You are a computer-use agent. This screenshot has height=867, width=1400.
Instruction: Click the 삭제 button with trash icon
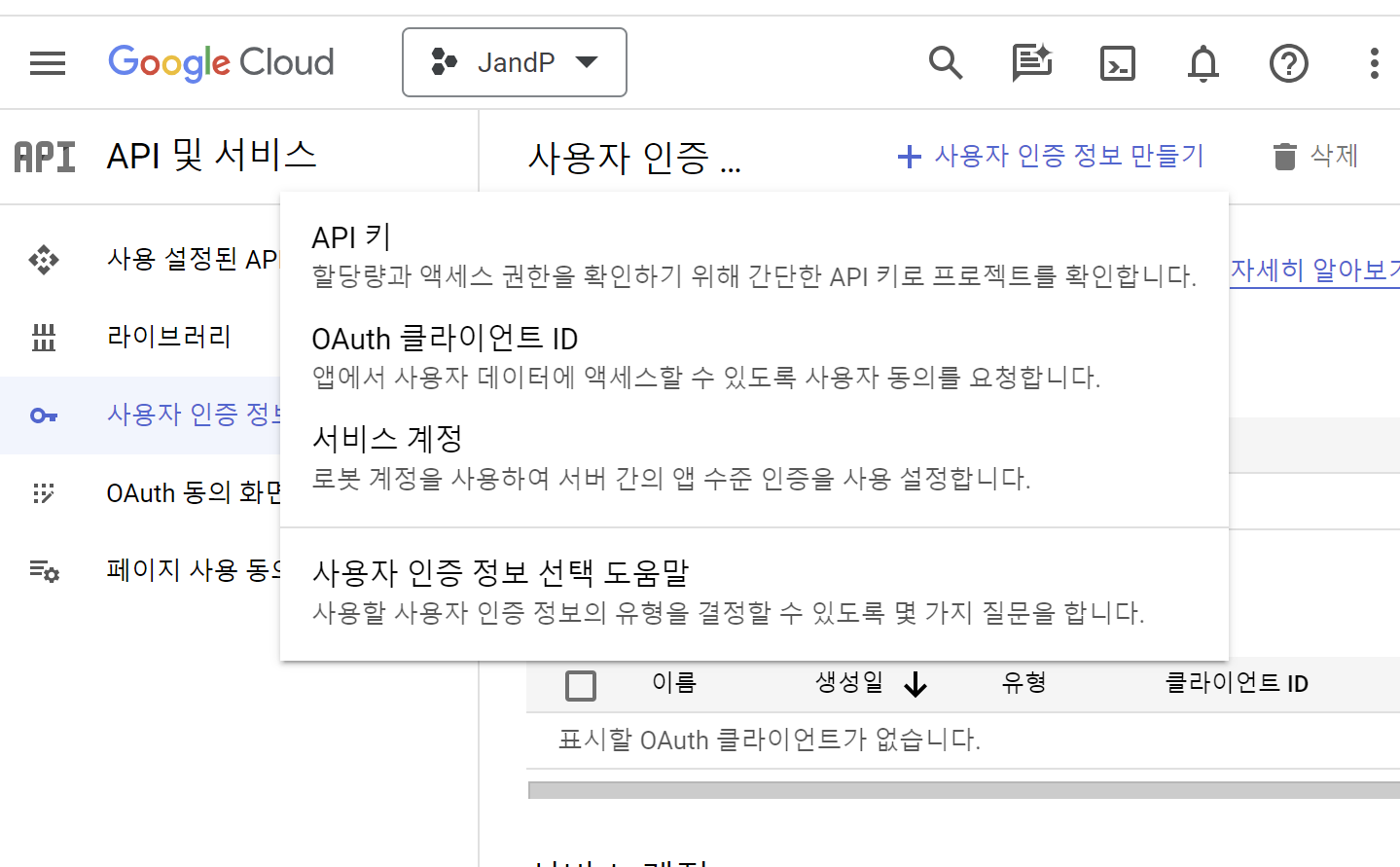1315,156
